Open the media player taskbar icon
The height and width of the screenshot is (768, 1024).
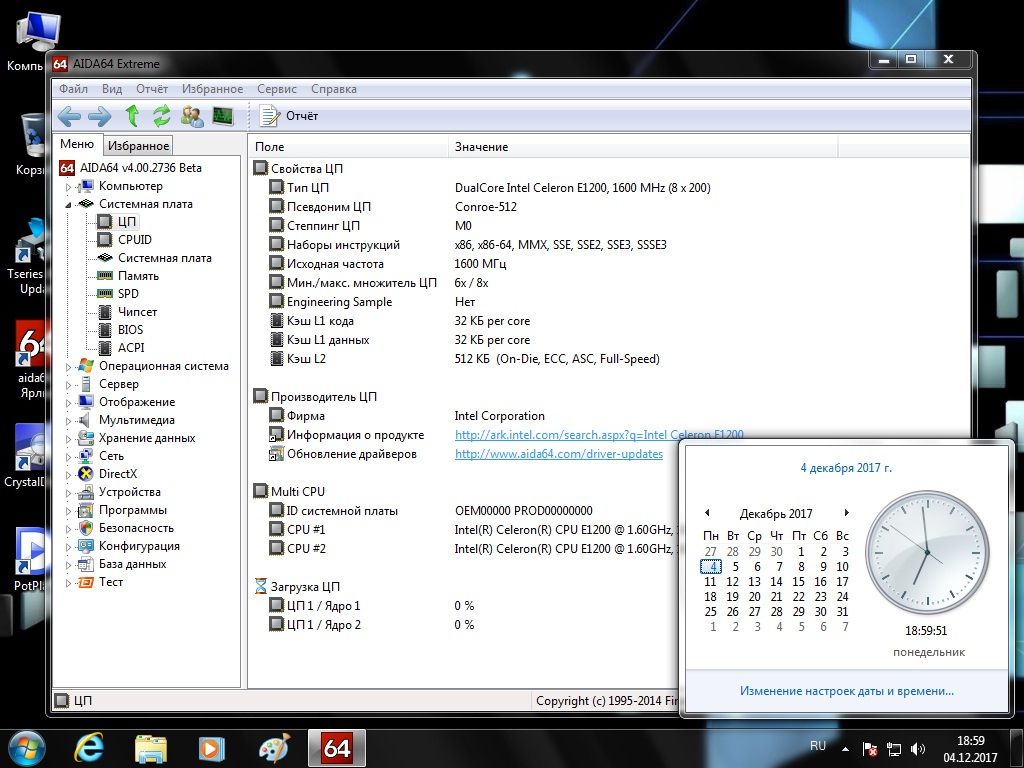212,748
